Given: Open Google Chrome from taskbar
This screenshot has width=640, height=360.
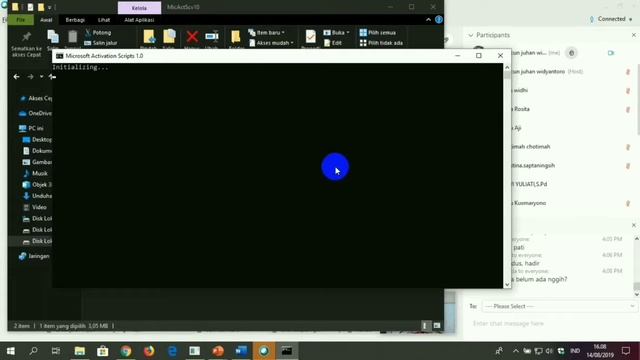Looking at the screenshot, I should [x=126, y=351].
